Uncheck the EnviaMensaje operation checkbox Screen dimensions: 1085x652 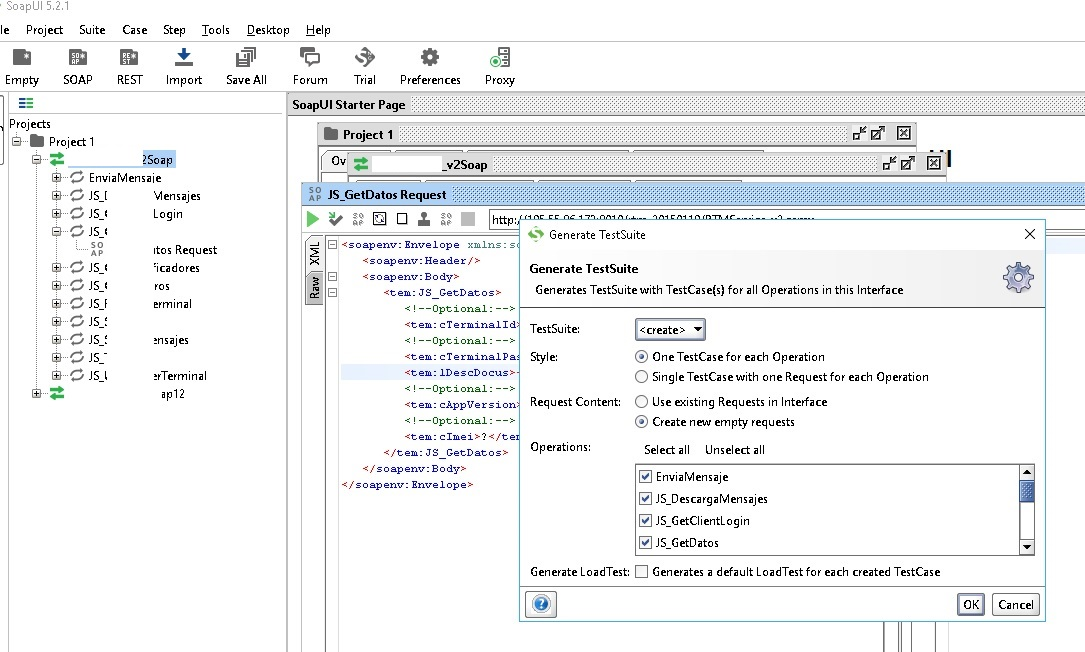[x=645, y=477]
